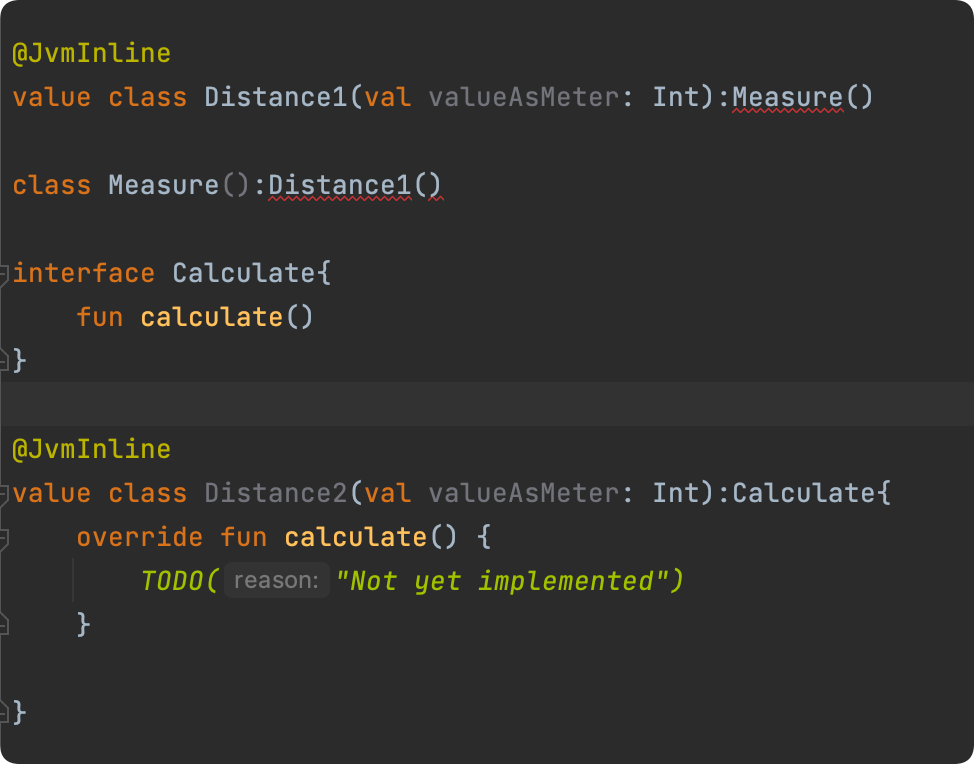Click the second @JvmInline annotation above Distance2
Viewport: 974px width, 764px height.
(91, 449)
